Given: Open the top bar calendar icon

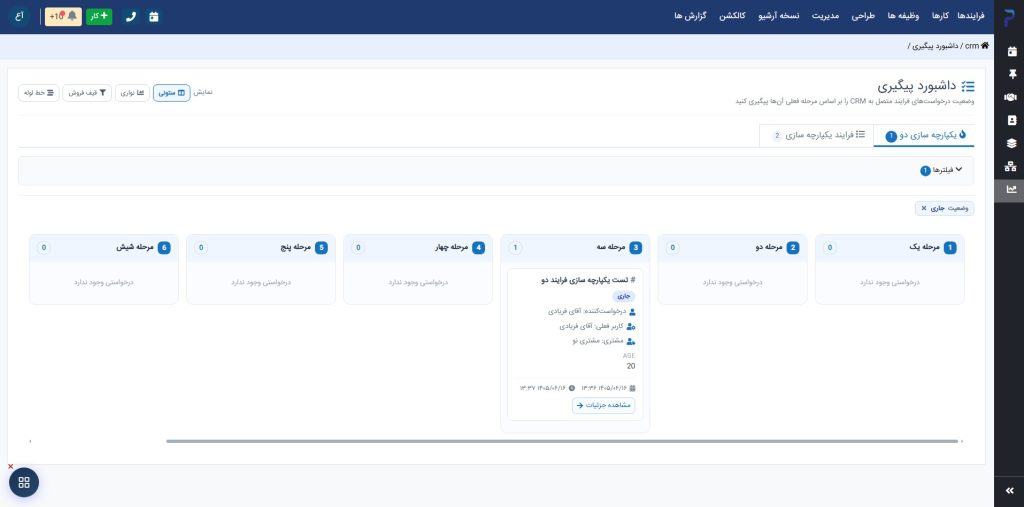Looking at the screenshot, I should (x=153, y=17).
